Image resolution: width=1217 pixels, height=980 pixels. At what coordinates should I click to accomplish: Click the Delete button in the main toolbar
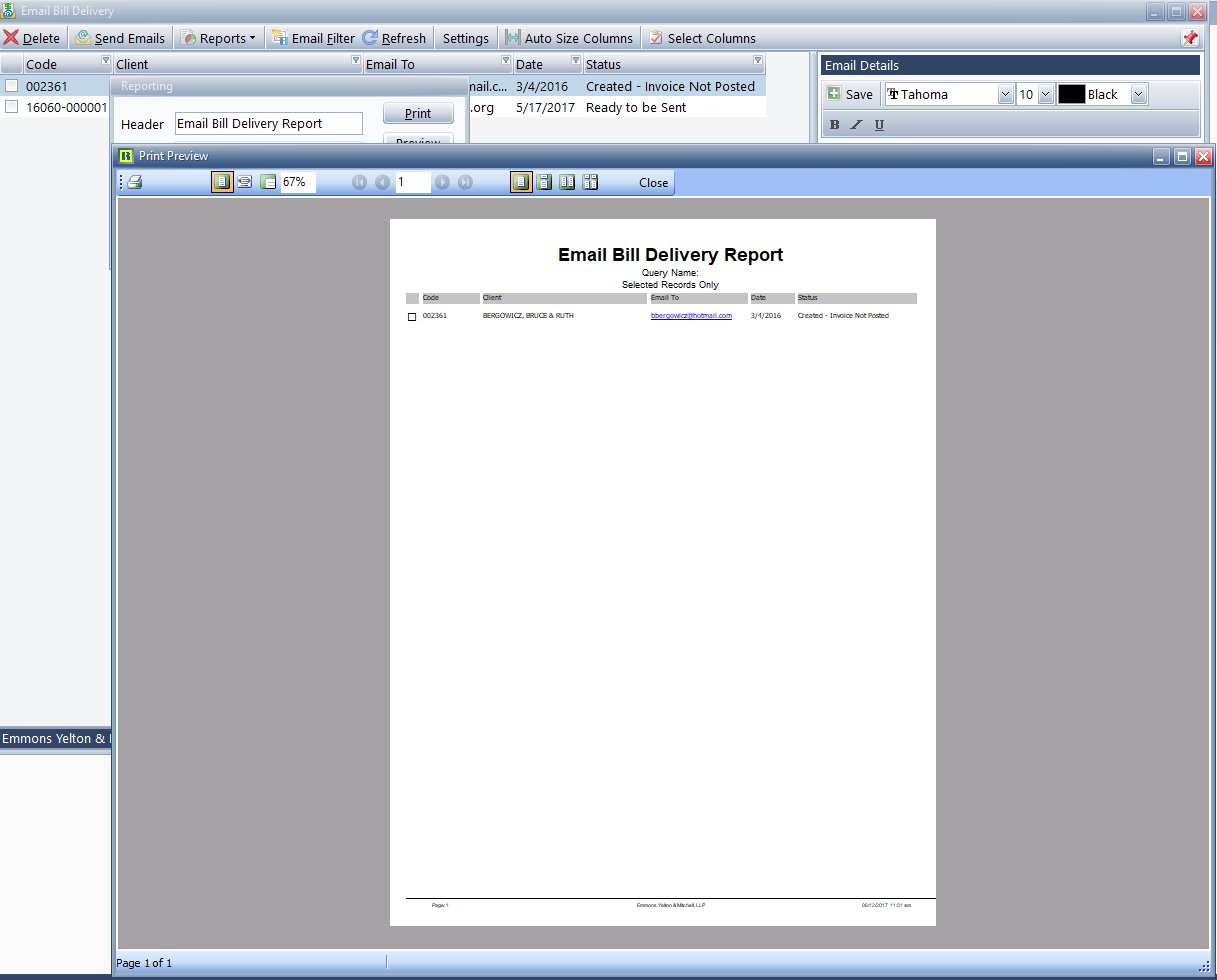coord(32,38)
